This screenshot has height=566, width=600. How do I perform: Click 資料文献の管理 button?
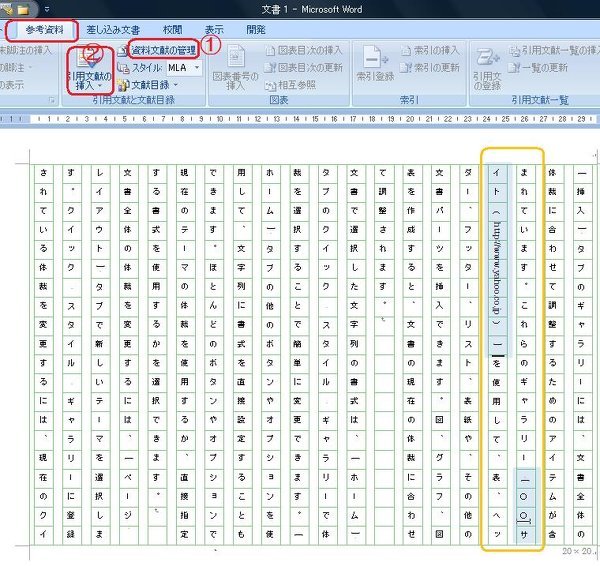click(x=164, y=50)
